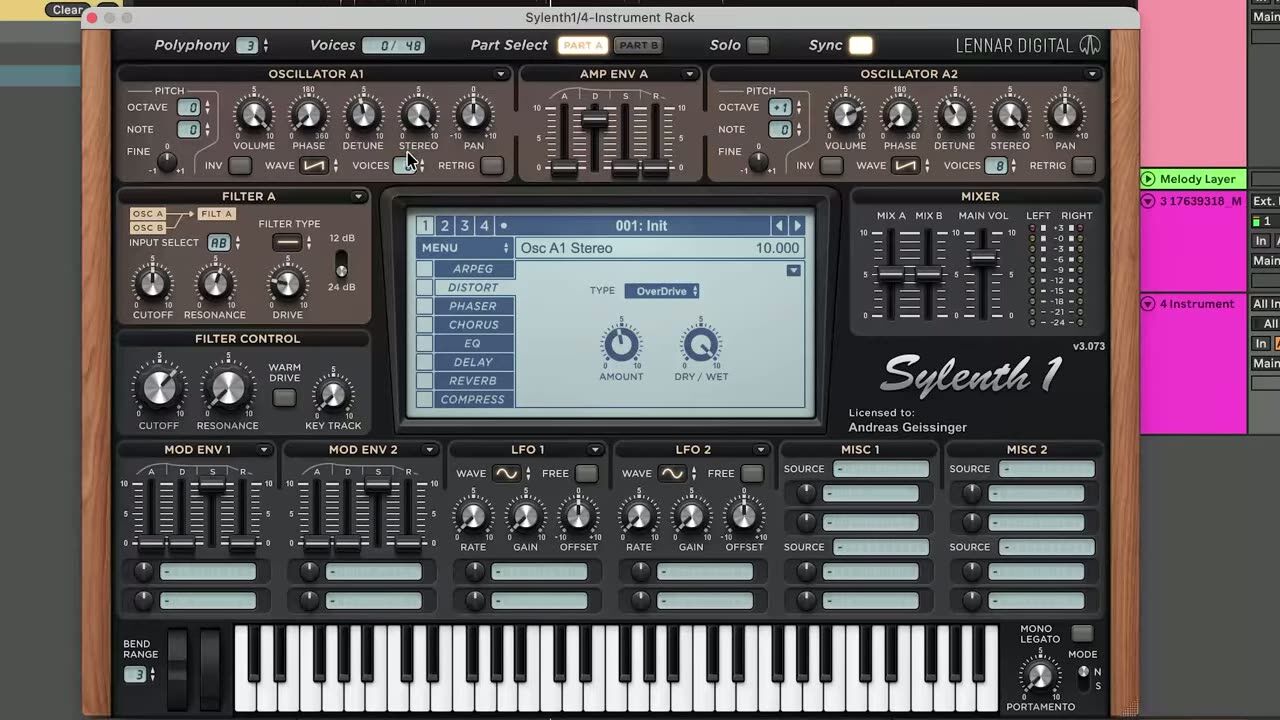
Task: Click Mixer Main Vol slider
Action: pyautogui.click(x=984, y=259)
